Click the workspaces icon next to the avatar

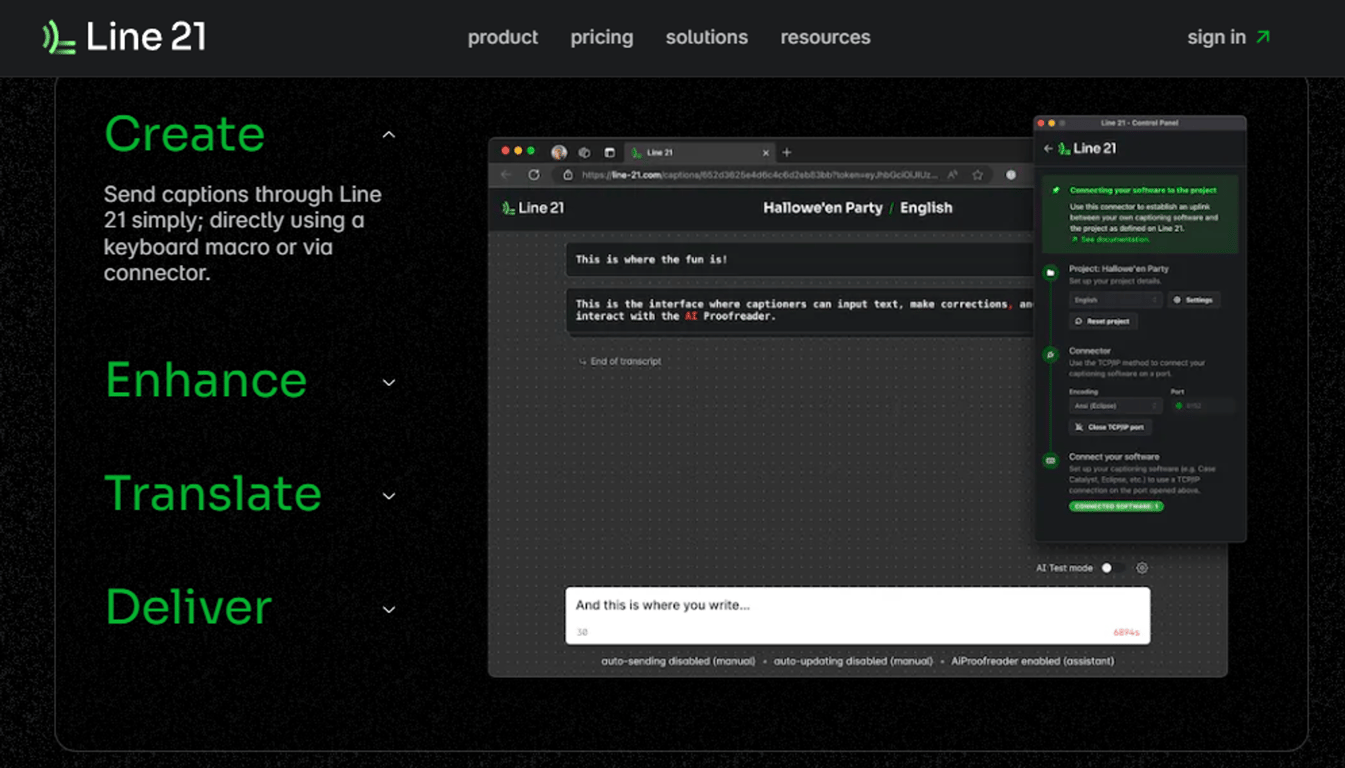[585, 153]
